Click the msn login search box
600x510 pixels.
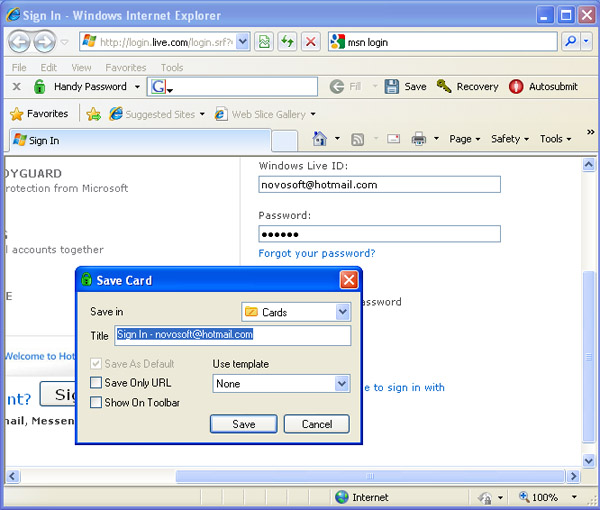pos(442,41)
